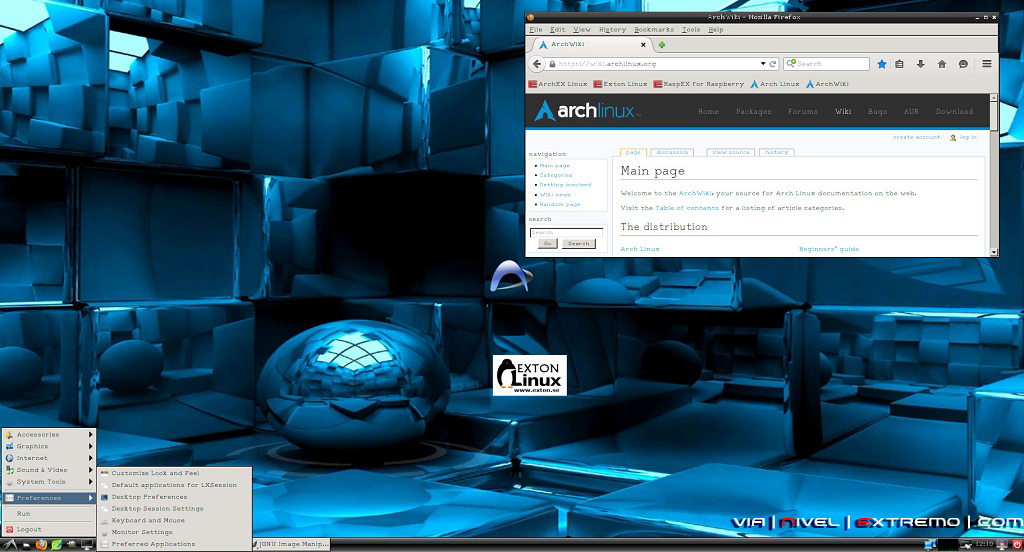Viewport: 1024px width, 552px height.
Task: Click the monitor icon in bottom panel launchers
Action: (87, 545)
